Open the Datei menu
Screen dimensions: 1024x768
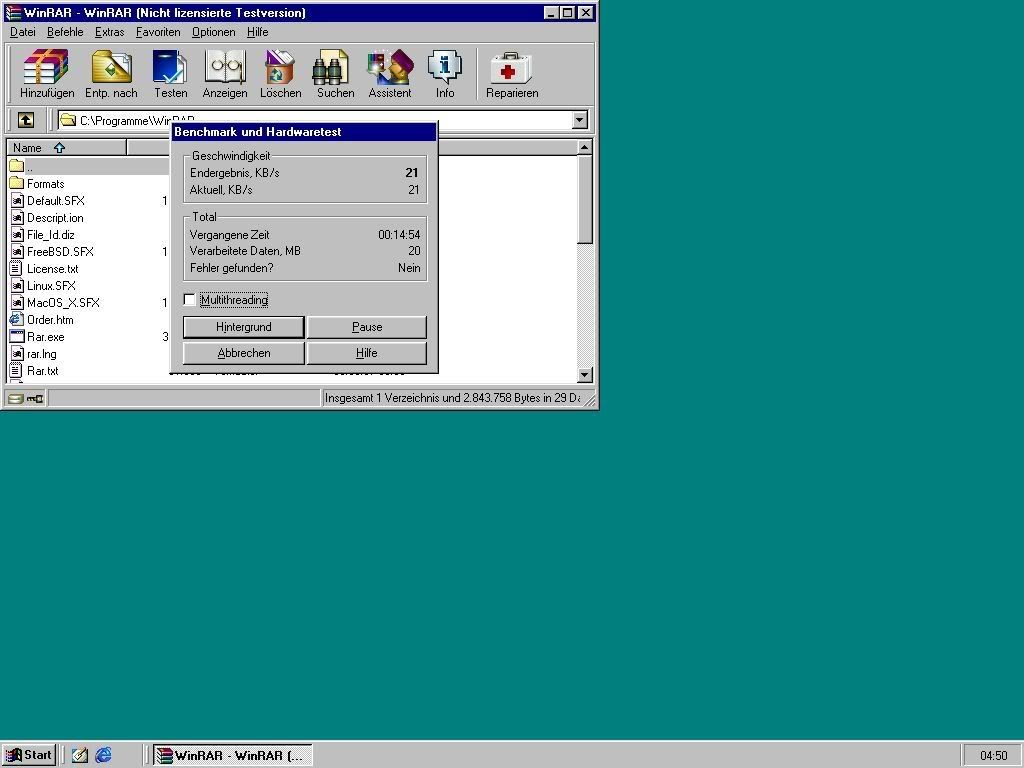pyautogui.click(x=23, y=32)
